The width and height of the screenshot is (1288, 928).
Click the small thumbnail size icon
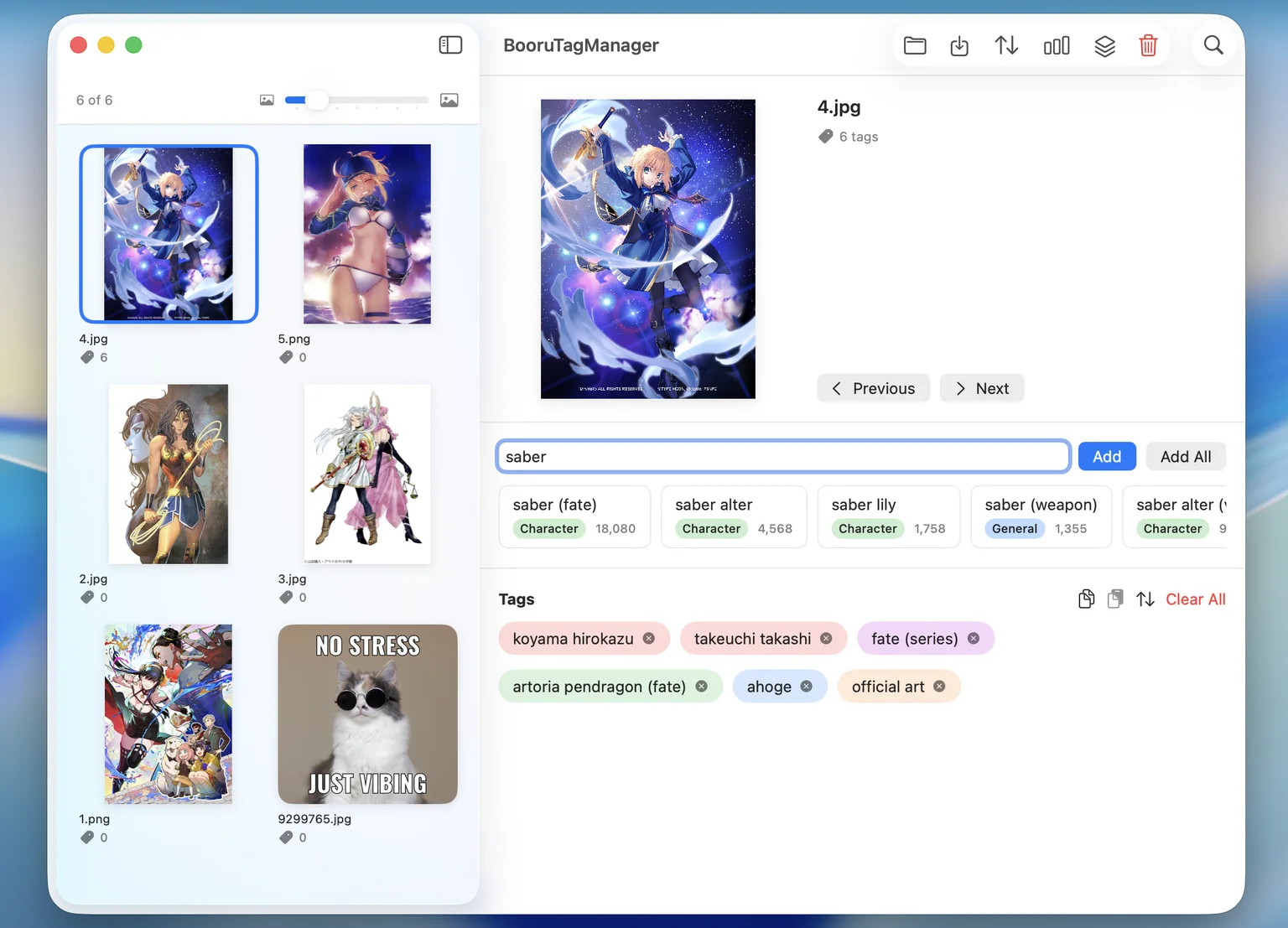click(267, 101)
